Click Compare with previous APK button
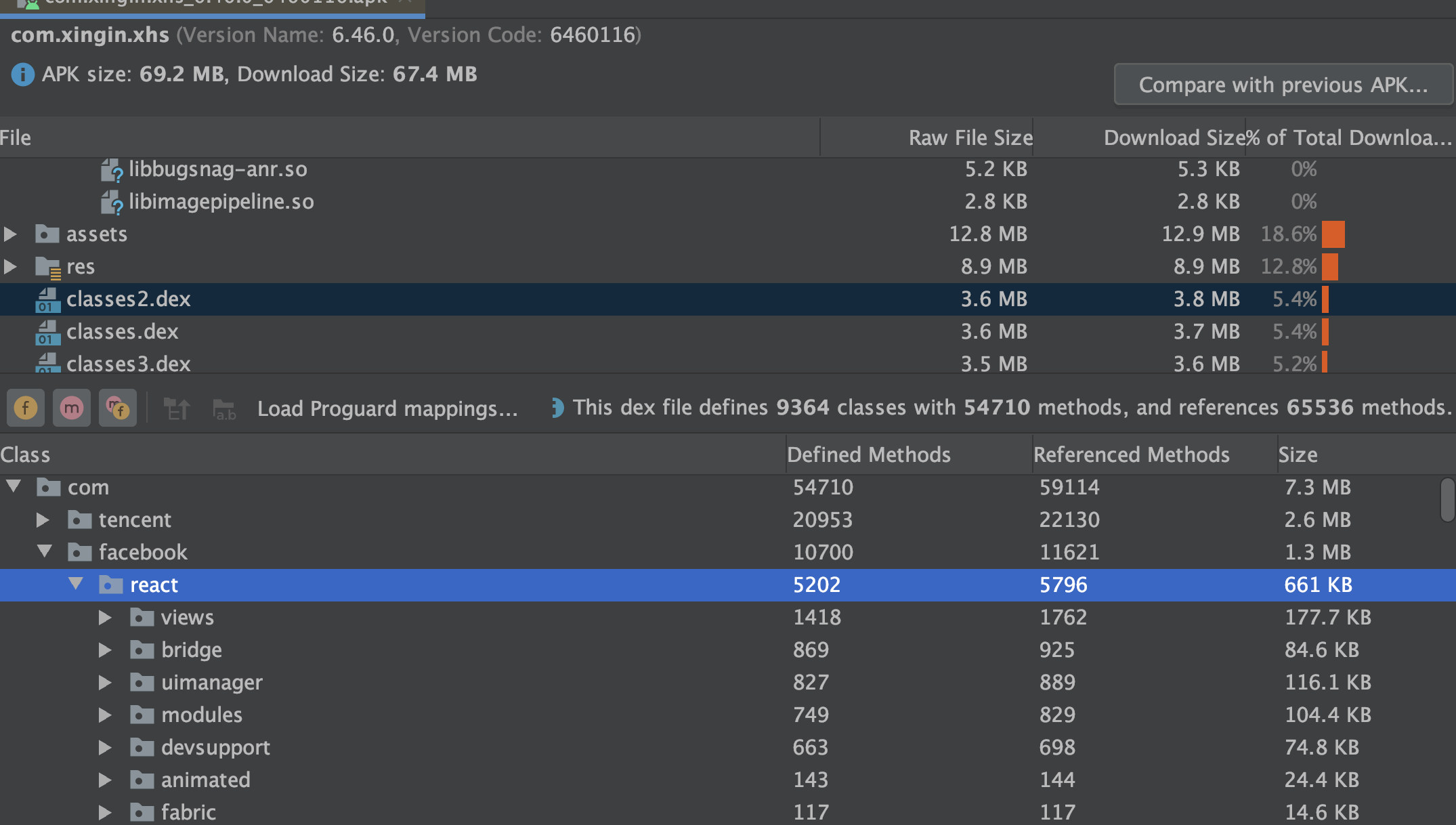Image resolution: width=1456 pixels, height=825 pixels. [x=1283, y=85]
